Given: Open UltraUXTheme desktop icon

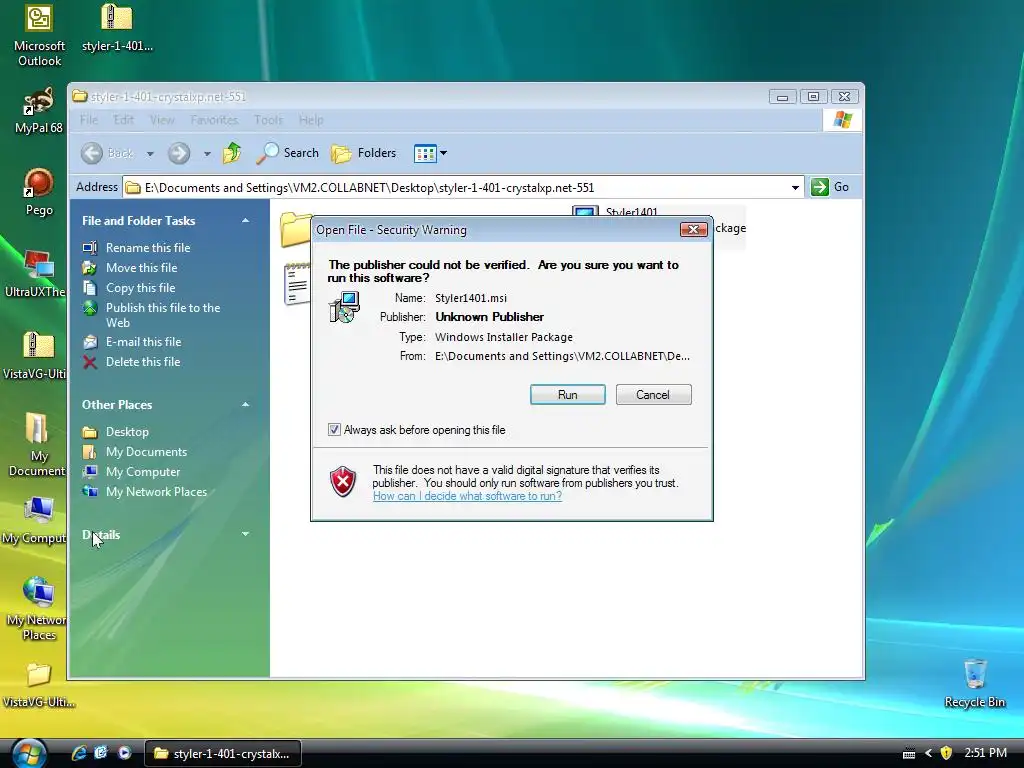Looking at the screenshot, I should (36, 274).
